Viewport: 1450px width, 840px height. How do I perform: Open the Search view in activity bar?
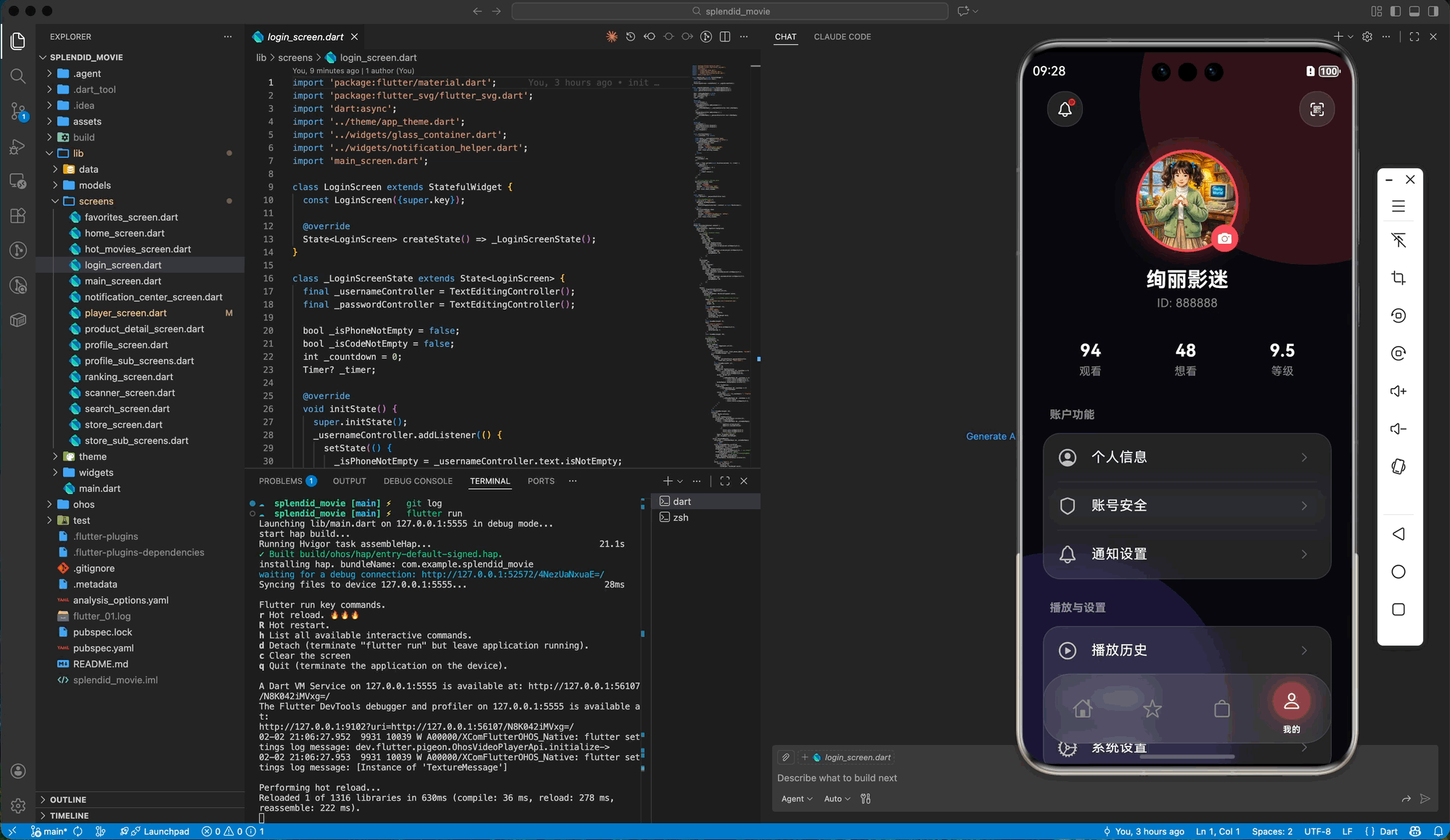click(x=18, y=76)
